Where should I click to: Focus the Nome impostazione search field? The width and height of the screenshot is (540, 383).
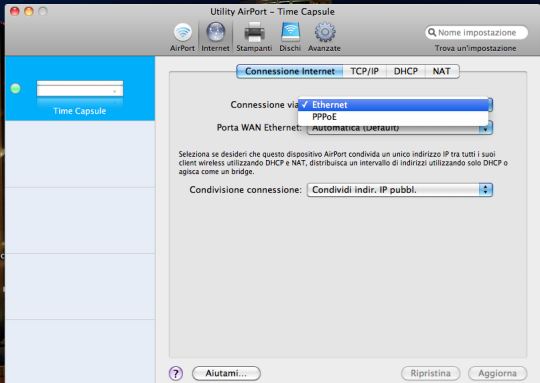pyautogui.click(x=477, y=32)
